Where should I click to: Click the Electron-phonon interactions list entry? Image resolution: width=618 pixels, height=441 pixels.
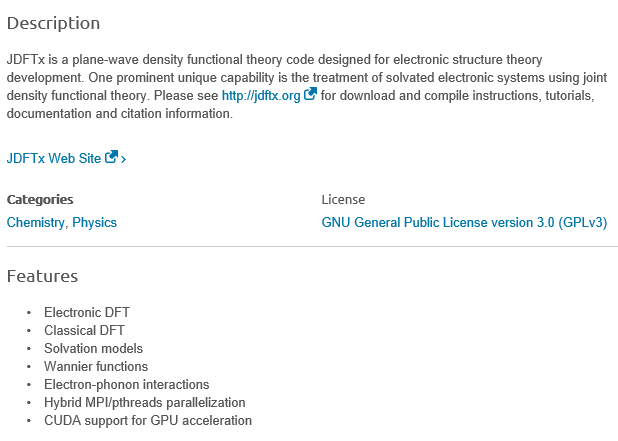tap(126, 385)
